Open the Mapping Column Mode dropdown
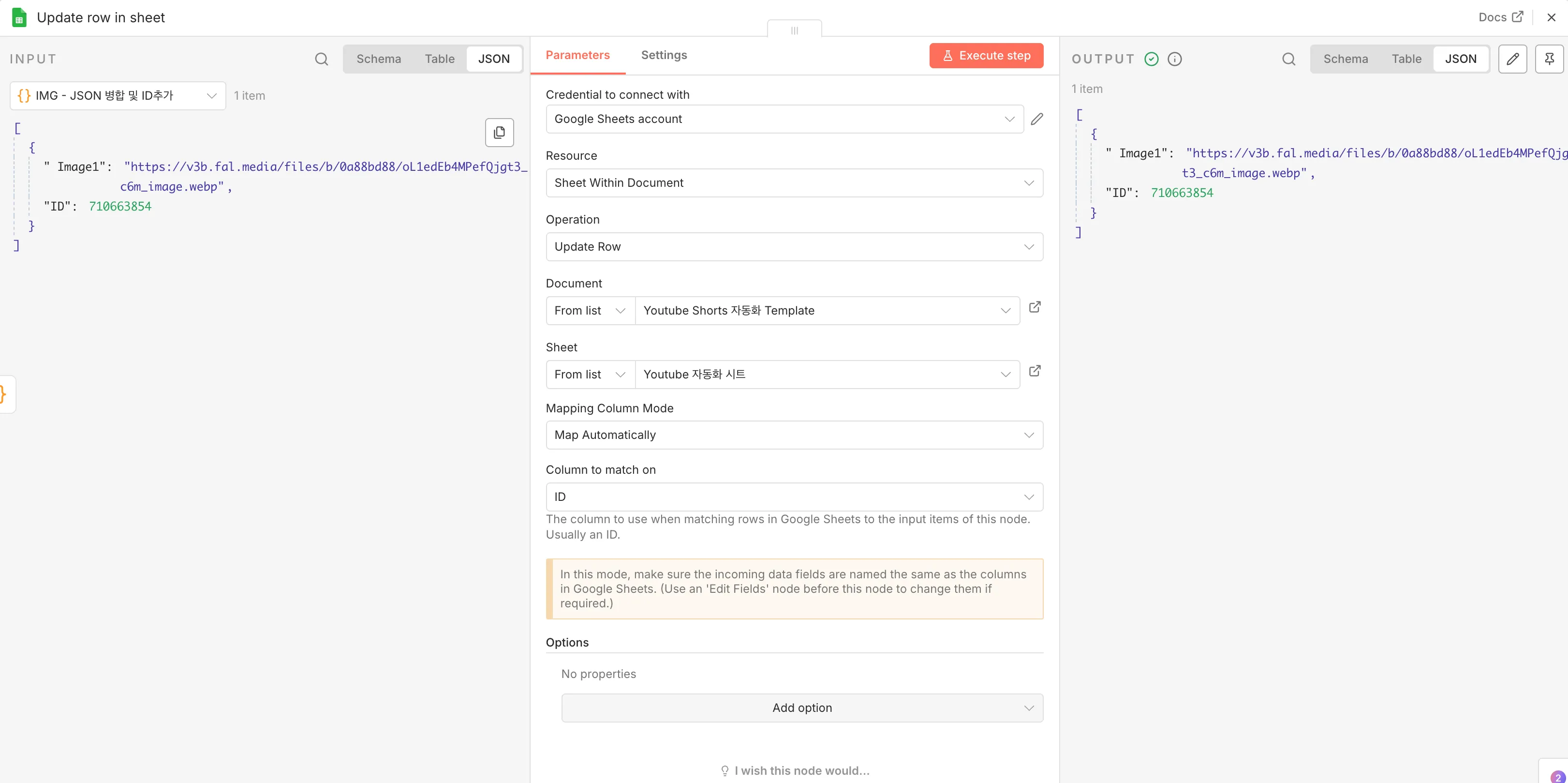The image size is (1568, 783). (x=794, y=435)
